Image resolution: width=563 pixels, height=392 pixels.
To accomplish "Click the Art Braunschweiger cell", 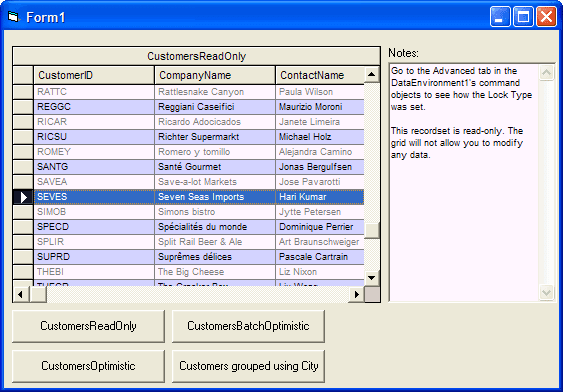I will (320, 242).
